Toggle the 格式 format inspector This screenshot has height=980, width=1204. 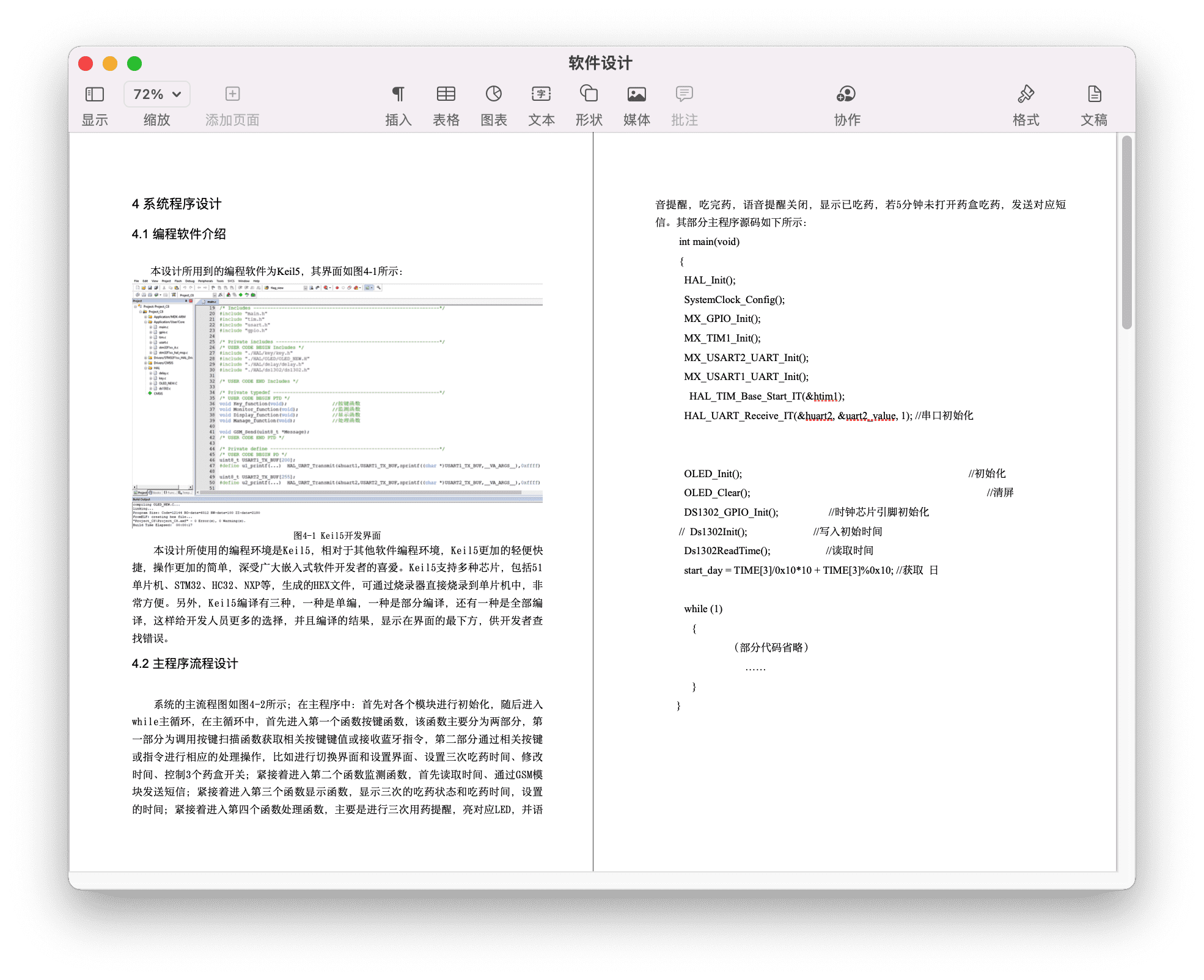pos(1026,93)
